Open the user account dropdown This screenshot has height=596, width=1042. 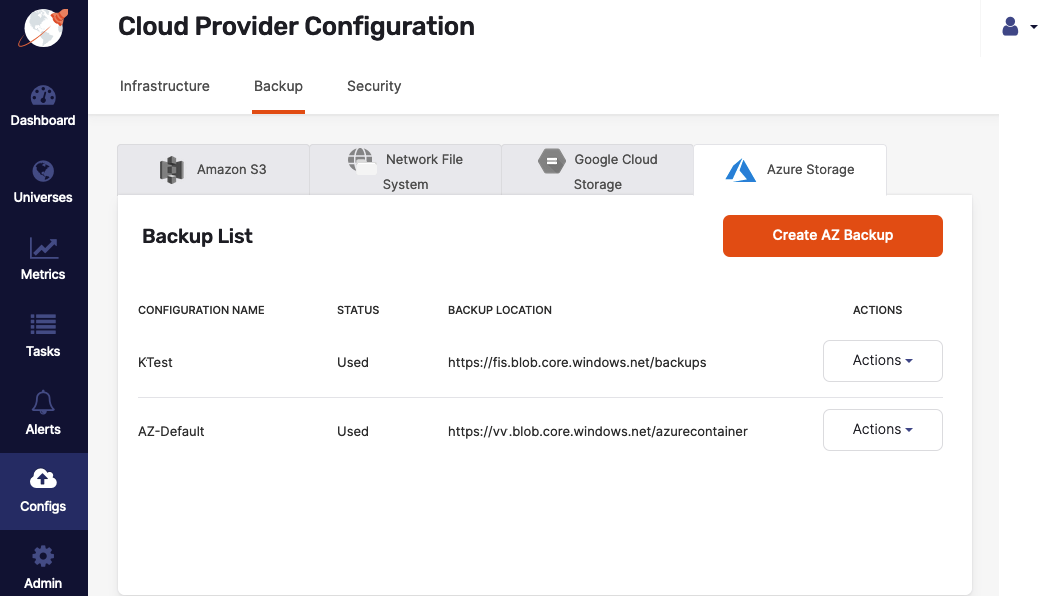coord(1016,26)
